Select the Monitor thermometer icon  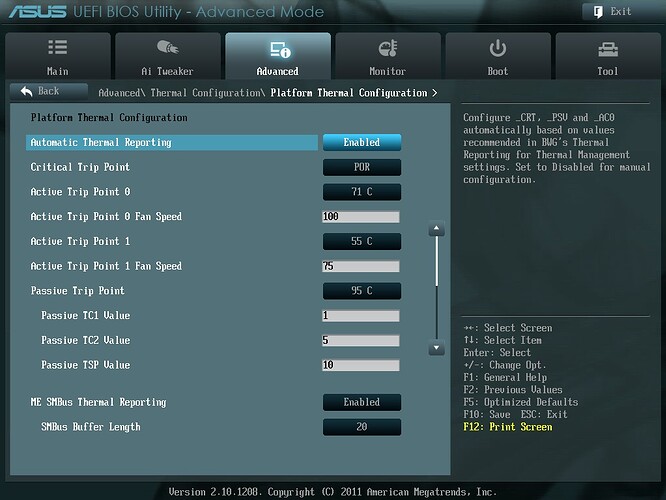(x=387, y=49)
